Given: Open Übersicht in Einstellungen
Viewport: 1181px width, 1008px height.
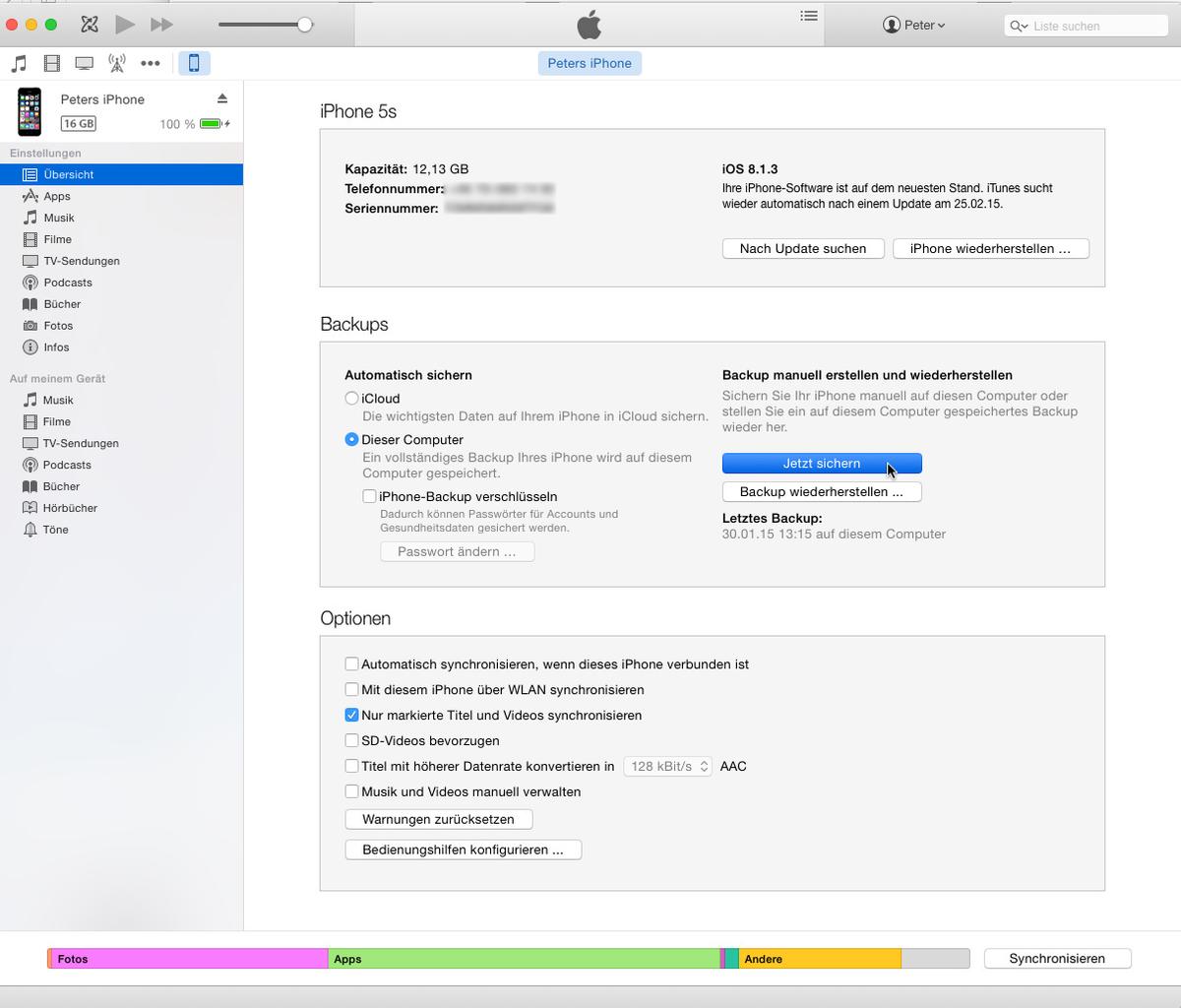Looking at the screenshot, I should pyautogui.click(x=121, y=174).
